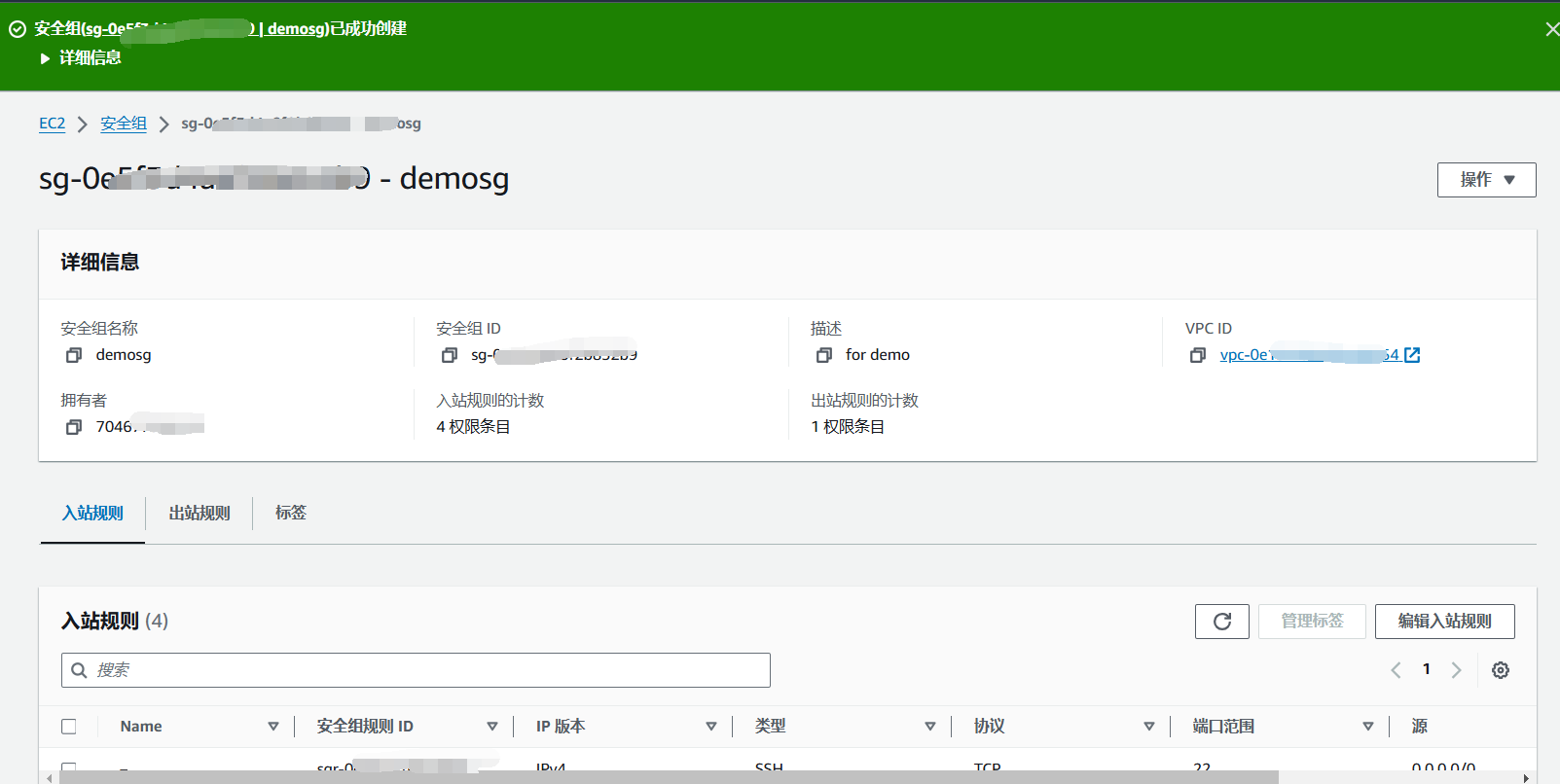1560x784 pixels.
Task: Switch to the 出站规则 tab
Action: 200,513
